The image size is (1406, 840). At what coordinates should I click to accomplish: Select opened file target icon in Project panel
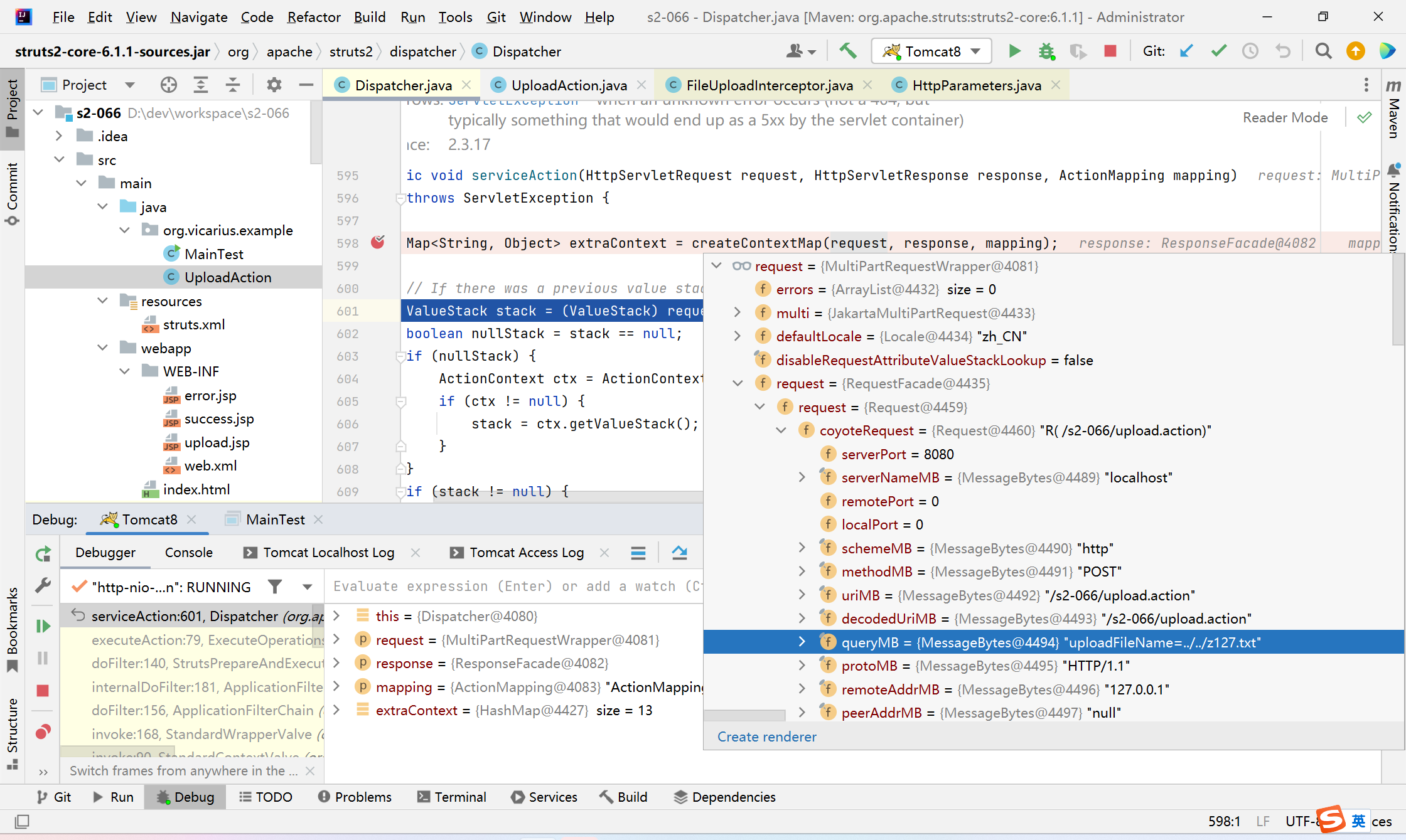168,85
